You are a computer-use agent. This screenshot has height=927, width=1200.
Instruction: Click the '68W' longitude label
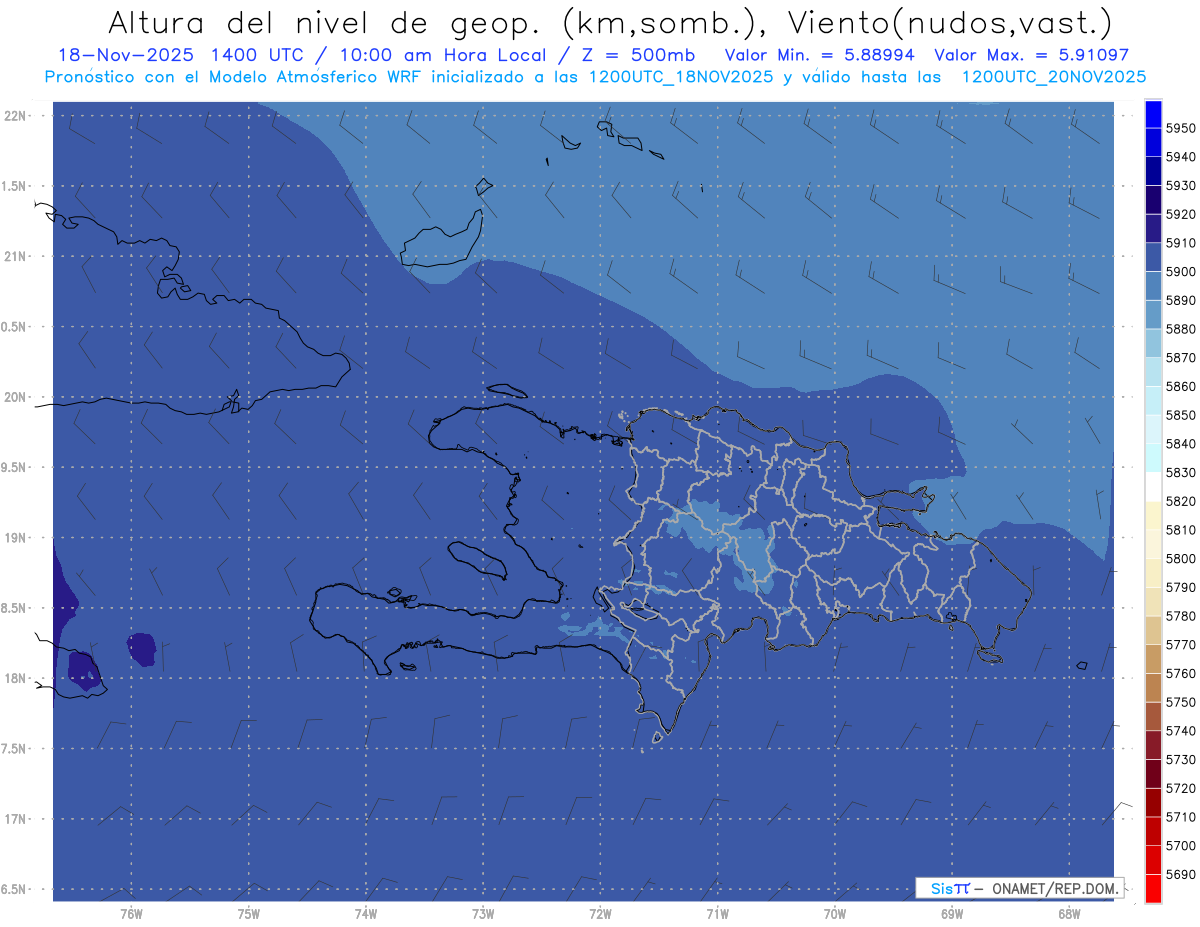pos(1069,914)
